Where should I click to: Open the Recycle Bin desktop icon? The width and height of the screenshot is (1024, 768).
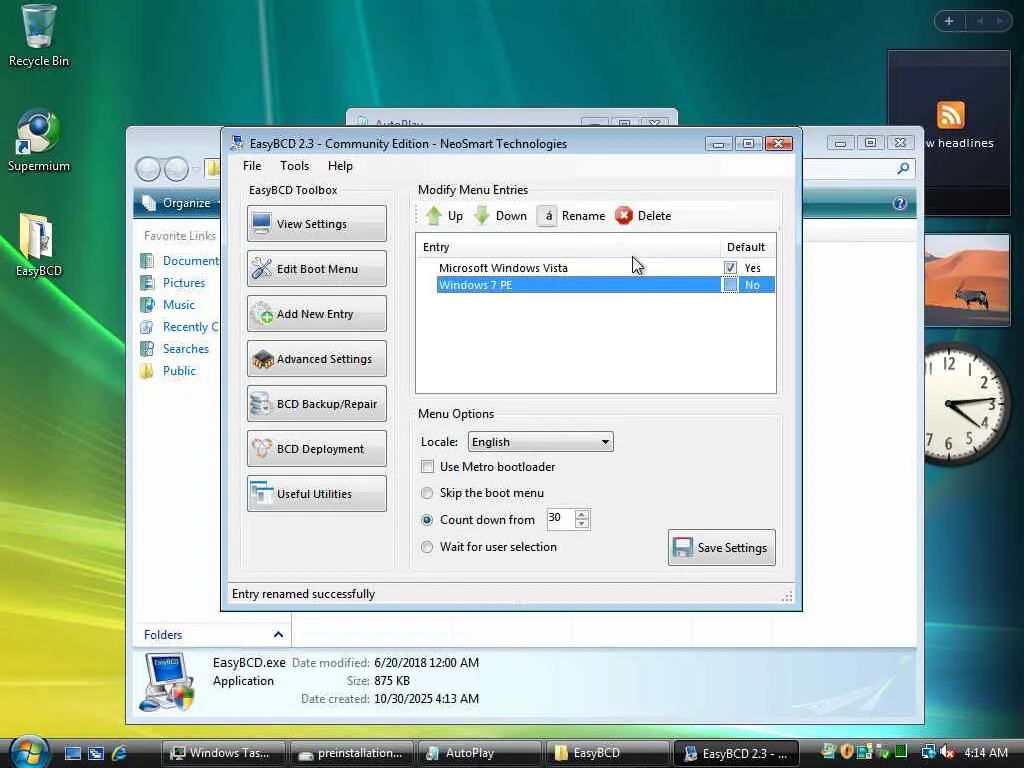point(39,36)
